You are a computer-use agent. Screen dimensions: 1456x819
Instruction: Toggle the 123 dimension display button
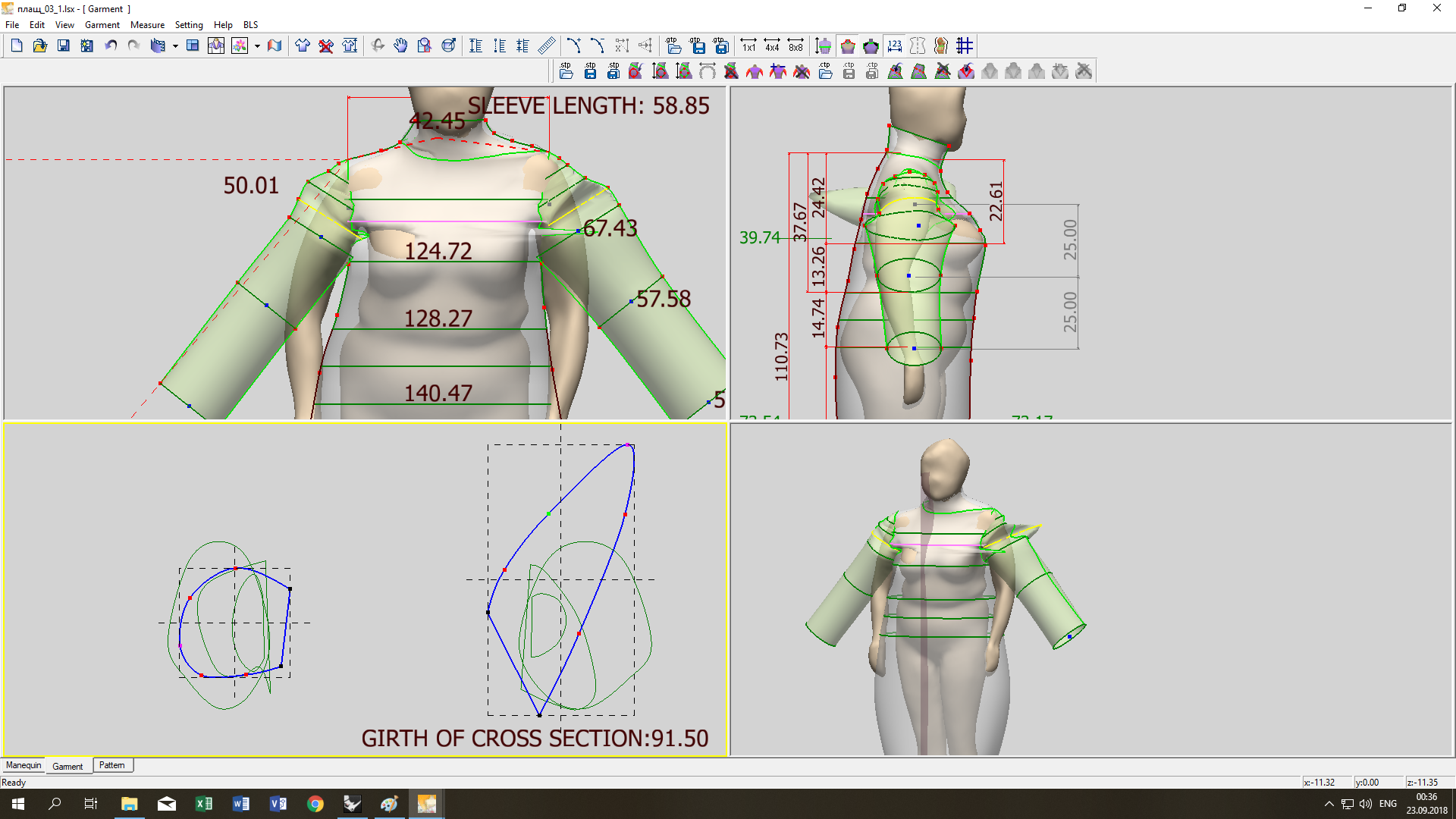895,46
